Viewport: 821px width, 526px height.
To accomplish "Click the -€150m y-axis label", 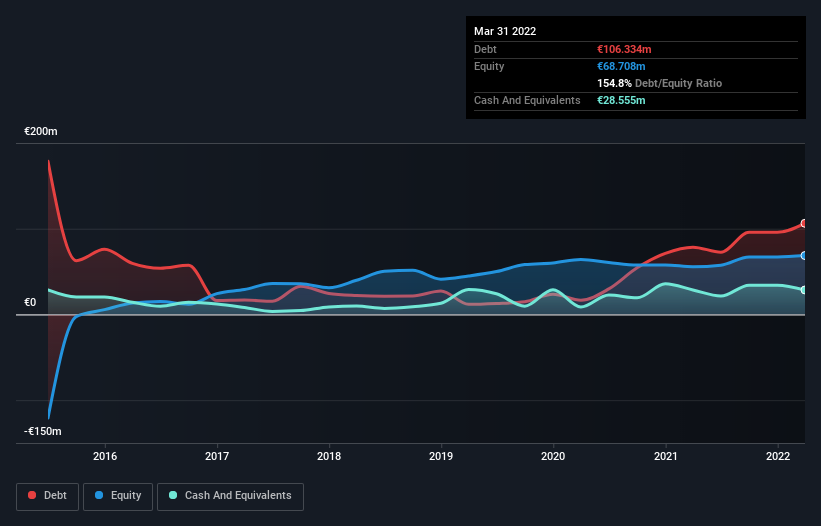I will 42,431.
